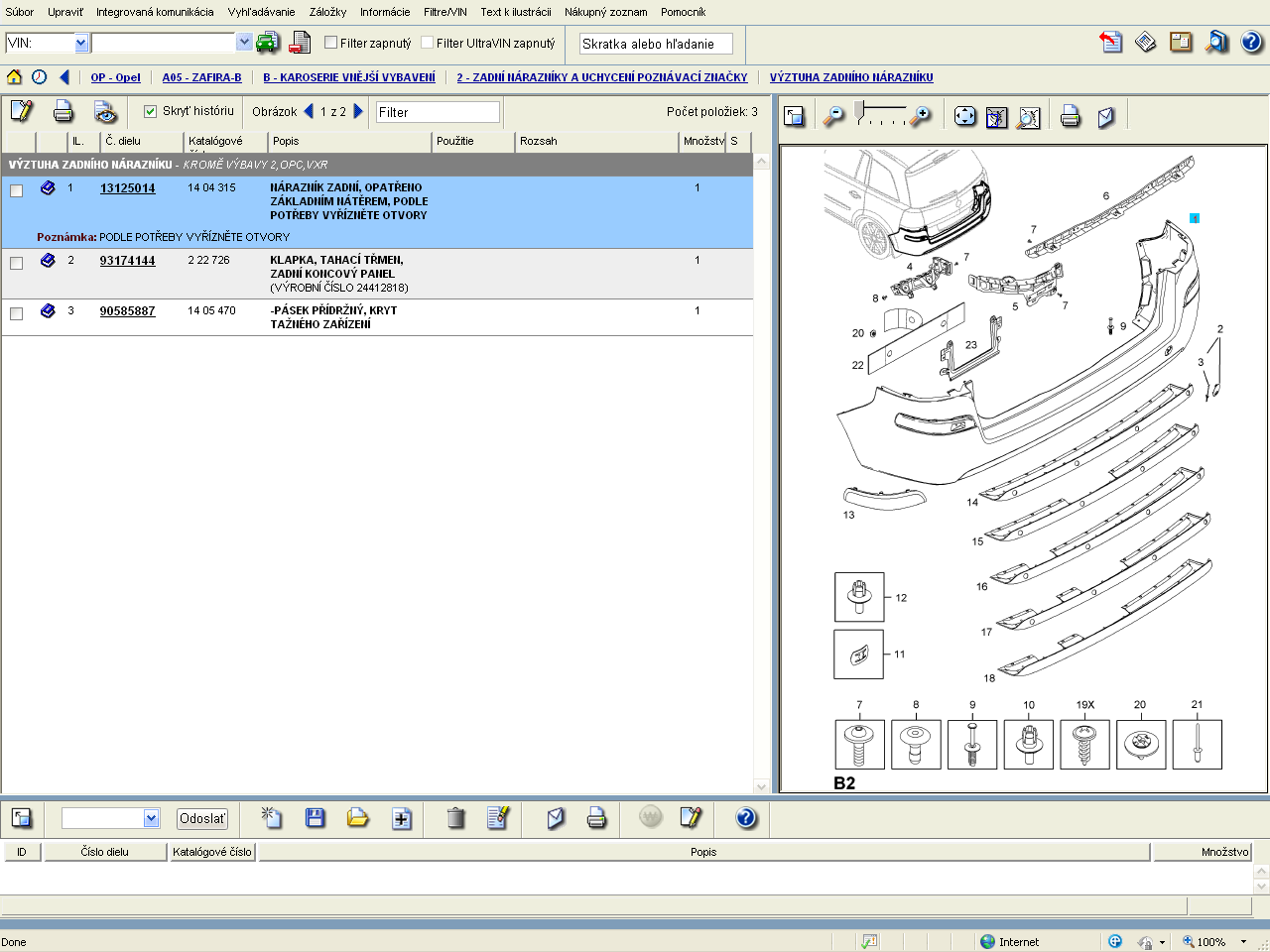Viewport: 1270px width, 952px height.
Task: Click the trash can icon in shopping list toolbar
Action: click(455, 818)
